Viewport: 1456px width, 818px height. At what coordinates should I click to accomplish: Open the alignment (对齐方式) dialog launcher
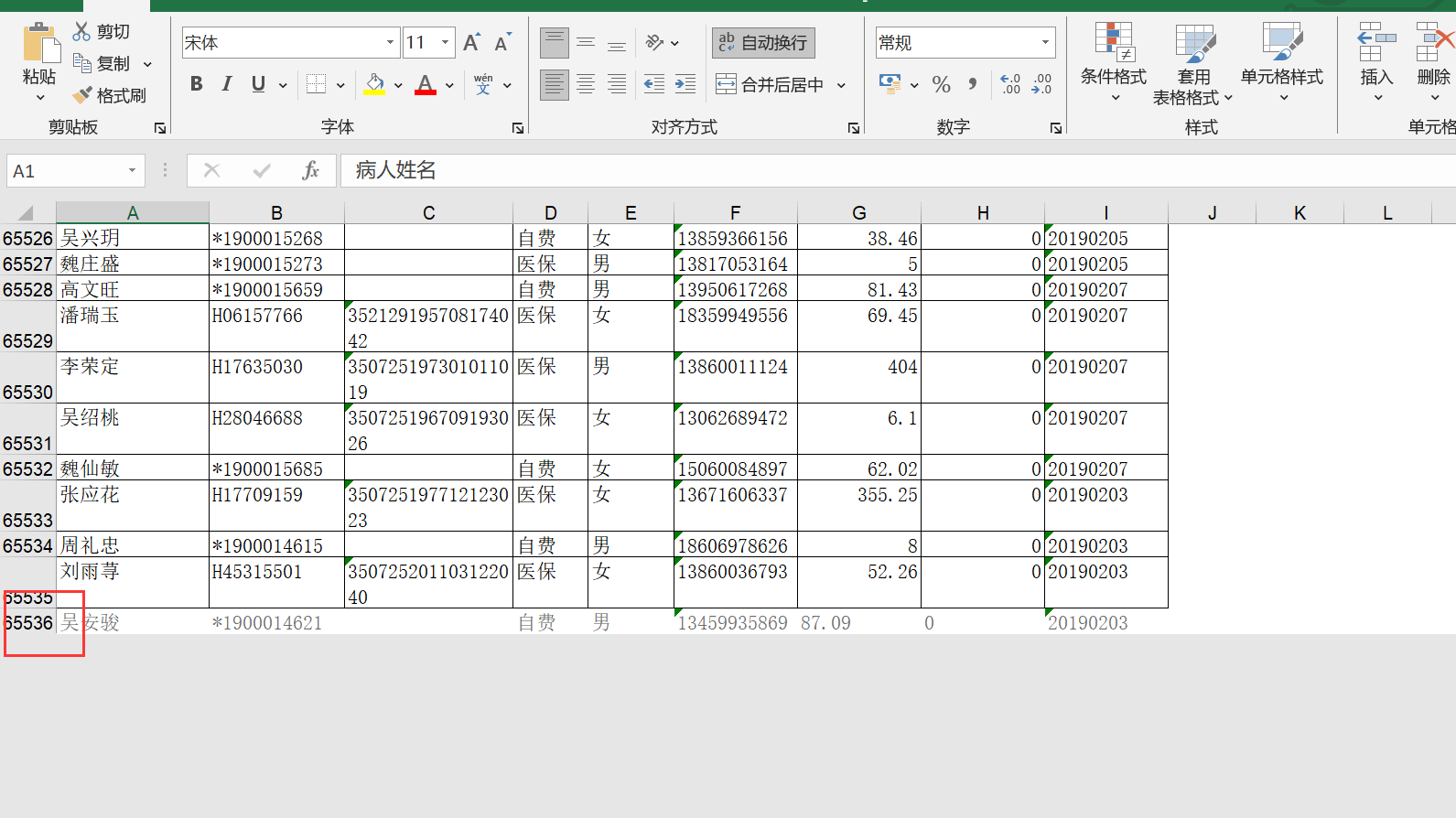(853, 128)
